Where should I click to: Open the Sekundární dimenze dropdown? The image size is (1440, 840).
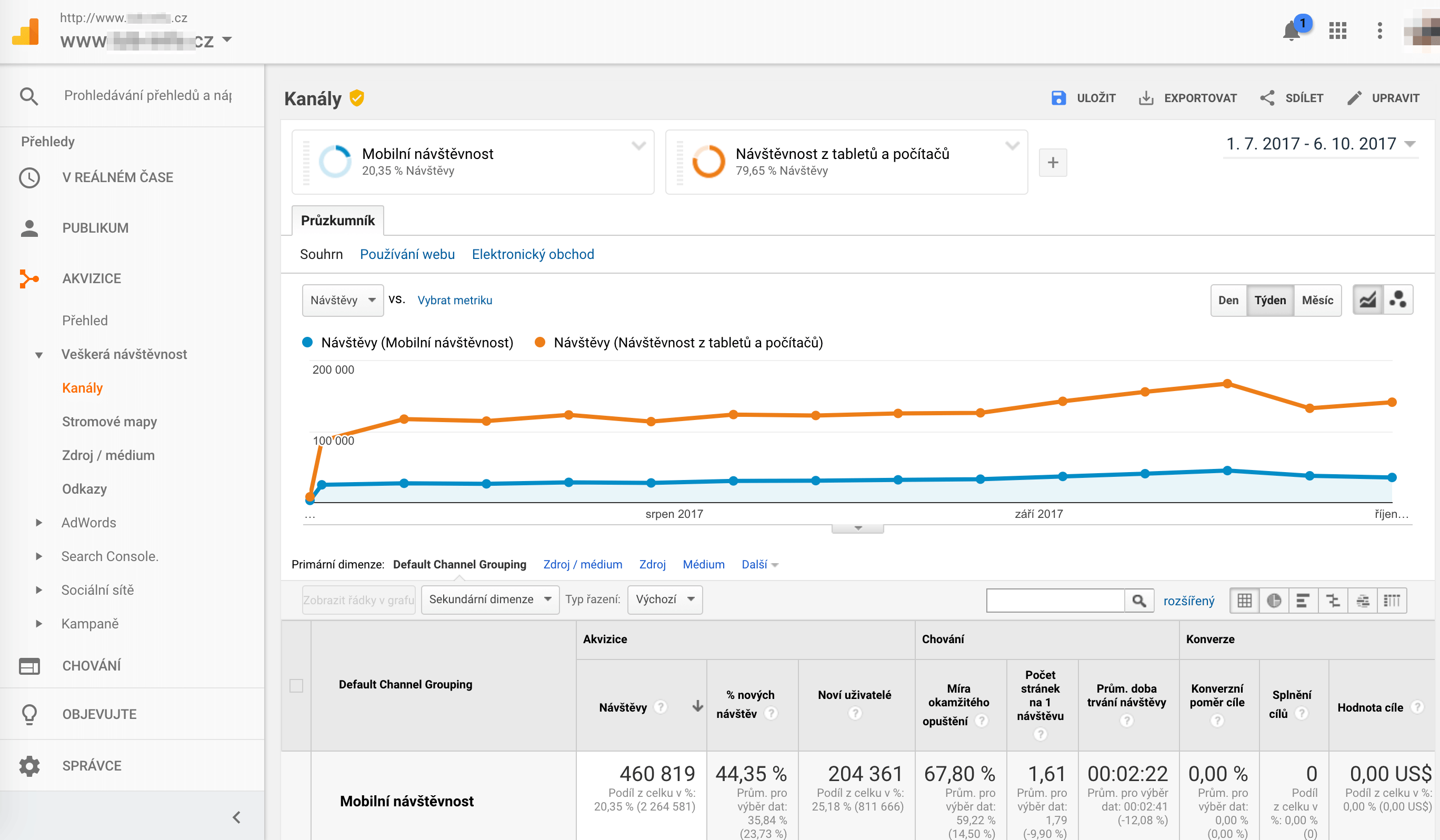click(x=489, y=599)
